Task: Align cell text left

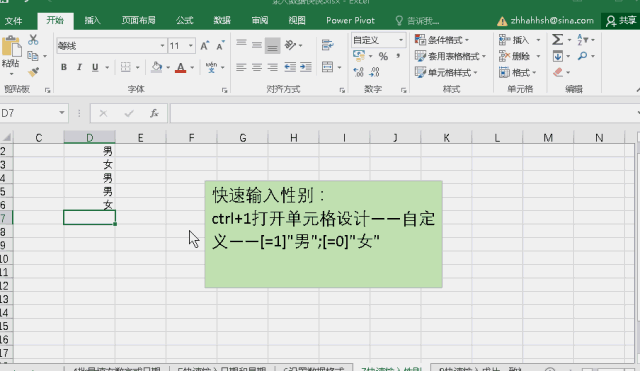Action: 241,67
